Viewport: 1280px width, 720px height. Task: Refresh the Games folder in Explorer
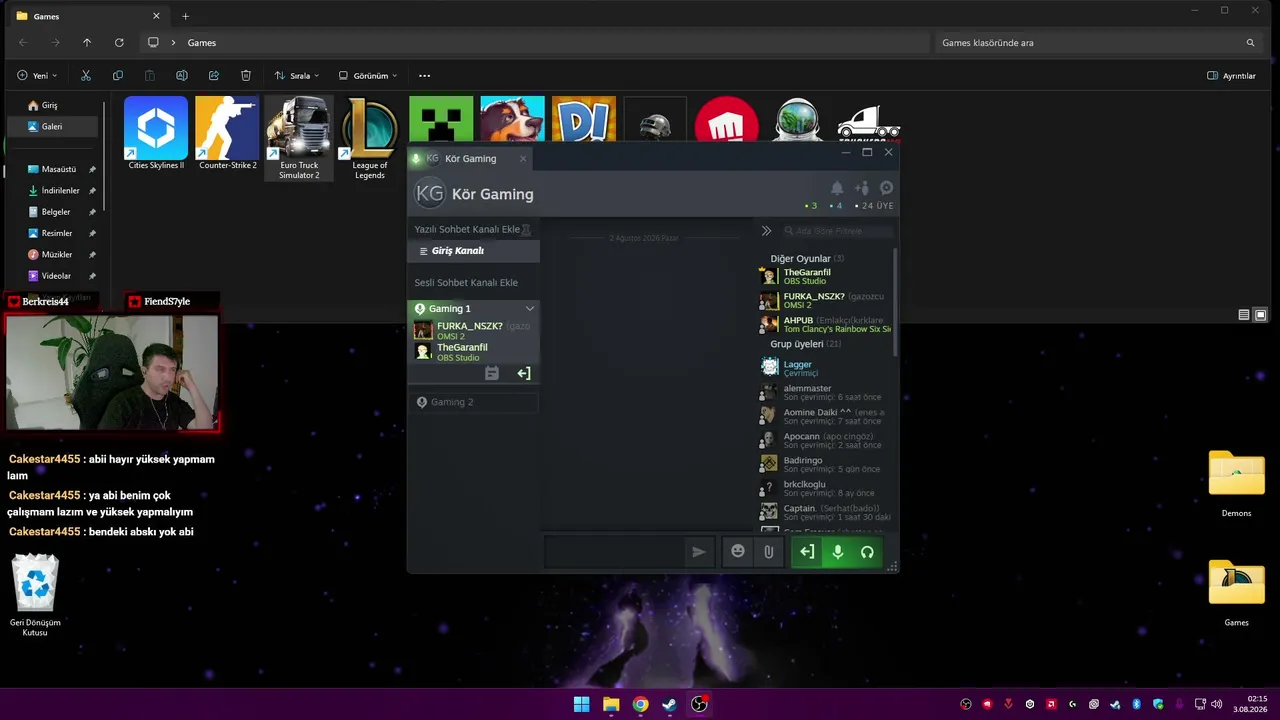[x=119, y=43]
